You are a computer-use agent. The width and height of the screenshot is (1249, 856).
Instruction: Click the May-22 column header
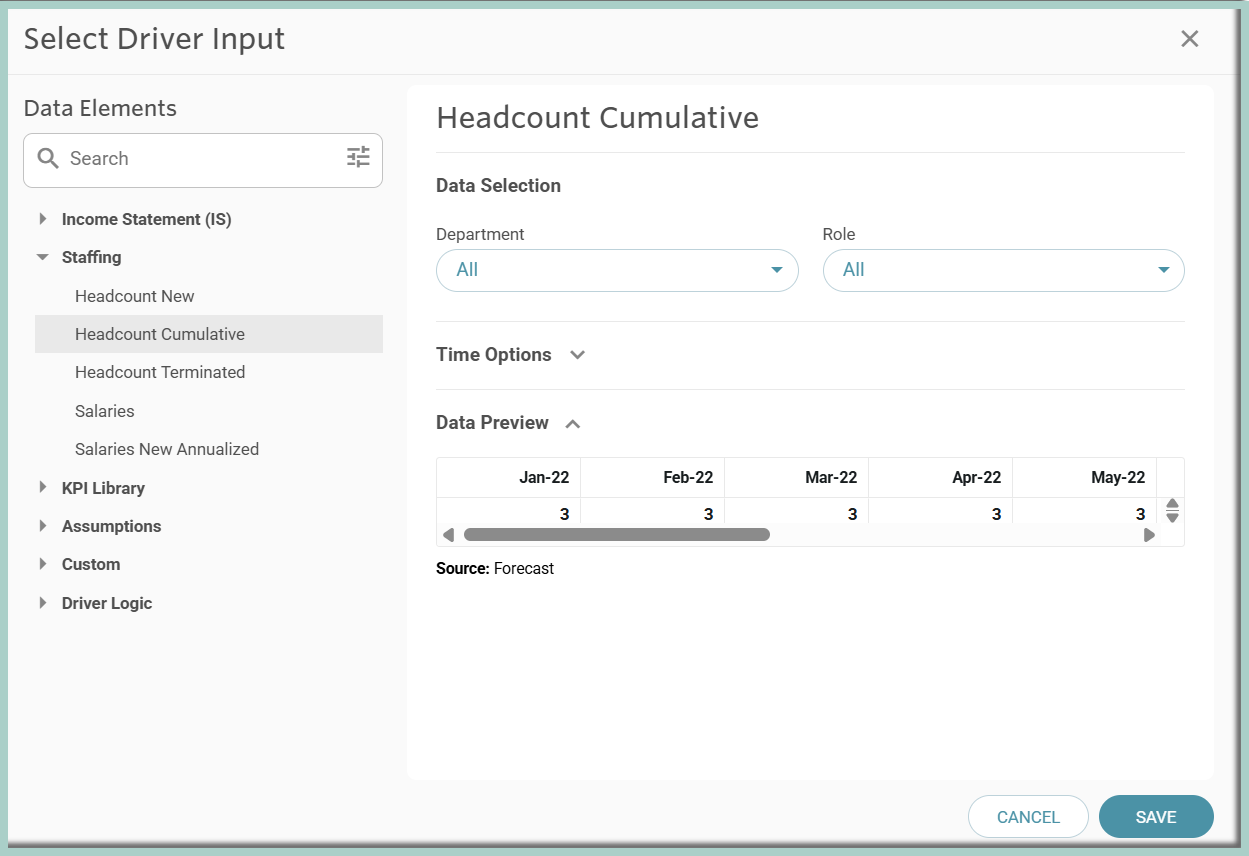coord(1085,478)
